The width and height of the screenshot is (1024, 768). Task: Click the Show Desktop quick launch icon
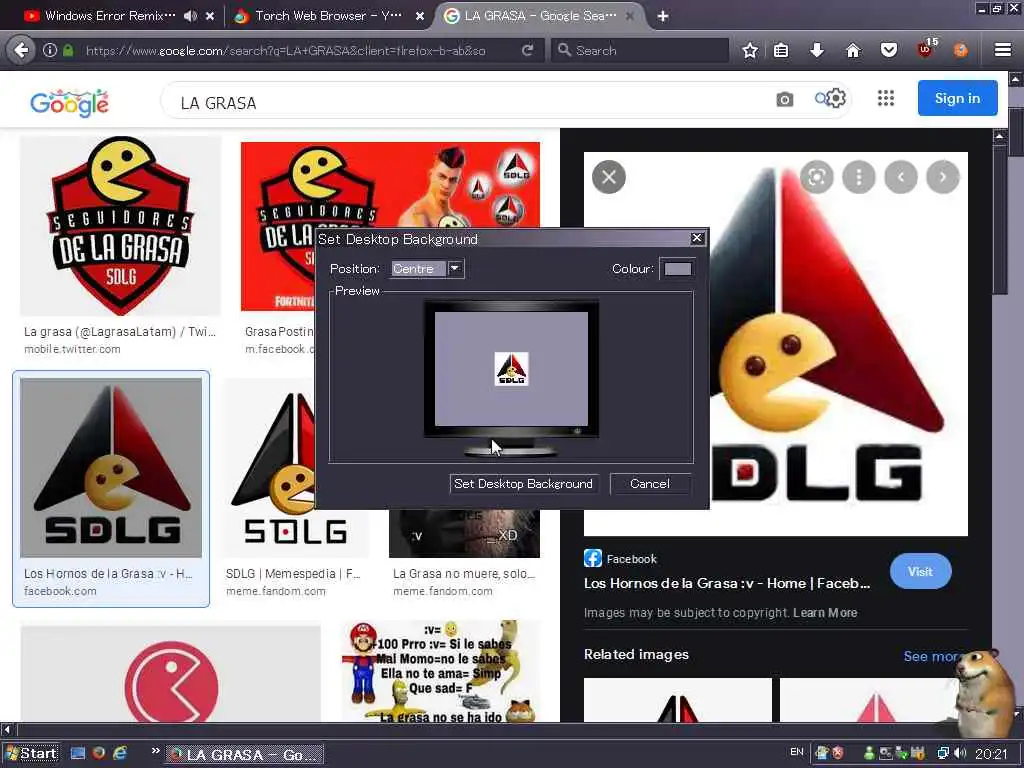click(78, 753)
